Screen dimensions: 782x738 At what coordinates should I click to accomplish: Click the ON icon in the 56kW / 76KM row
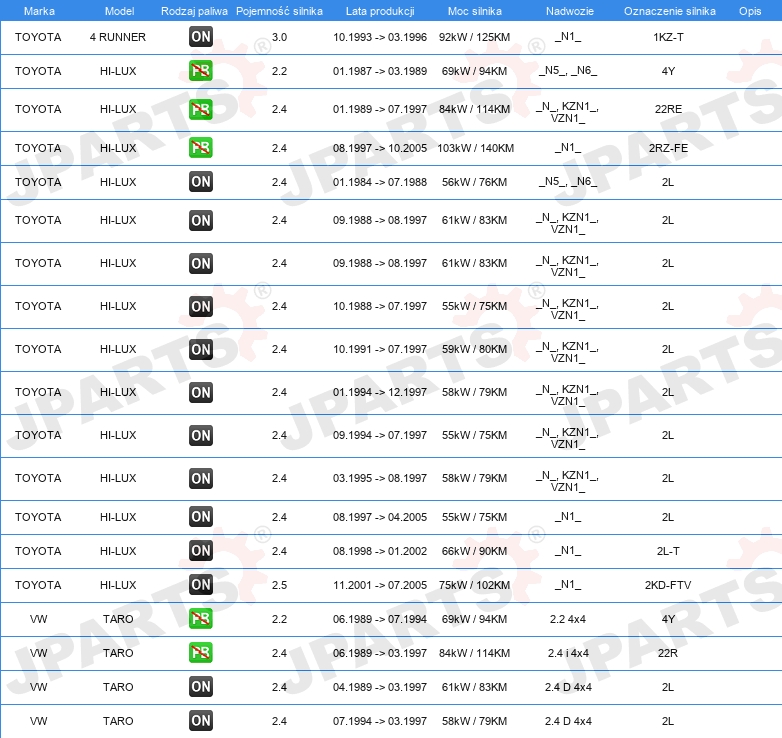coord(201,182)
